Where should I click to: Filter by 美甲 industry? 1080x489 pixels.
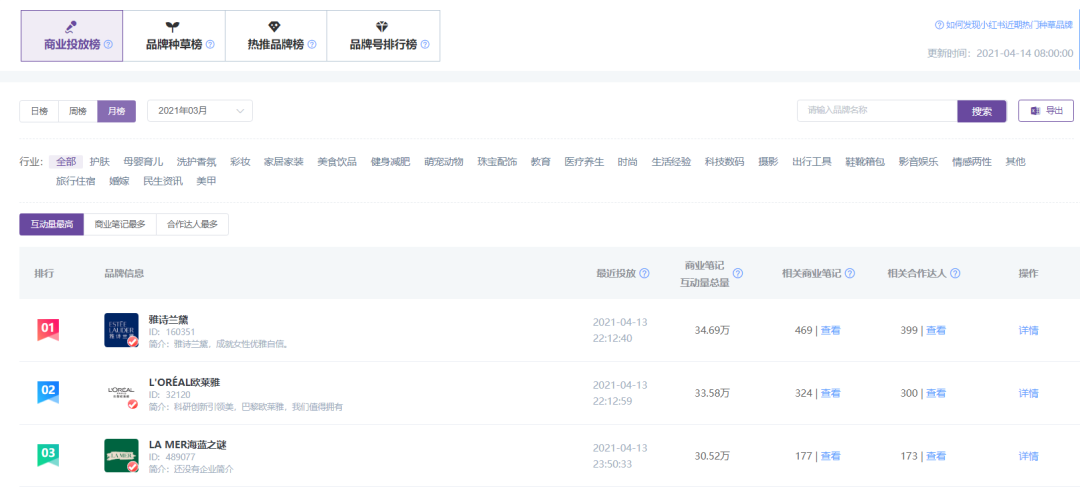(206, 181)
